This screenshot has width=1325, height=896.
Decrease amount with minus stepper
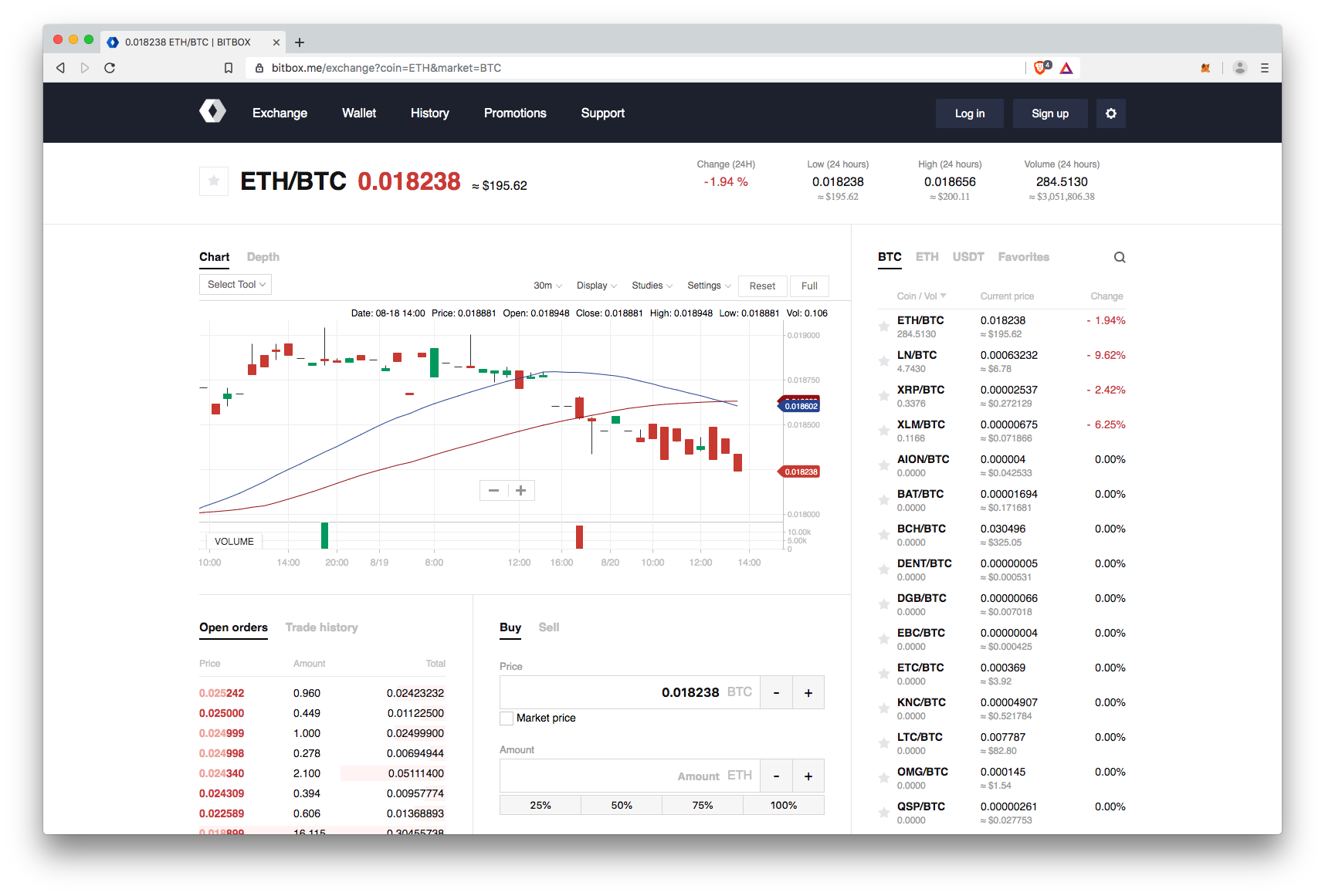[x=776, y=776]
